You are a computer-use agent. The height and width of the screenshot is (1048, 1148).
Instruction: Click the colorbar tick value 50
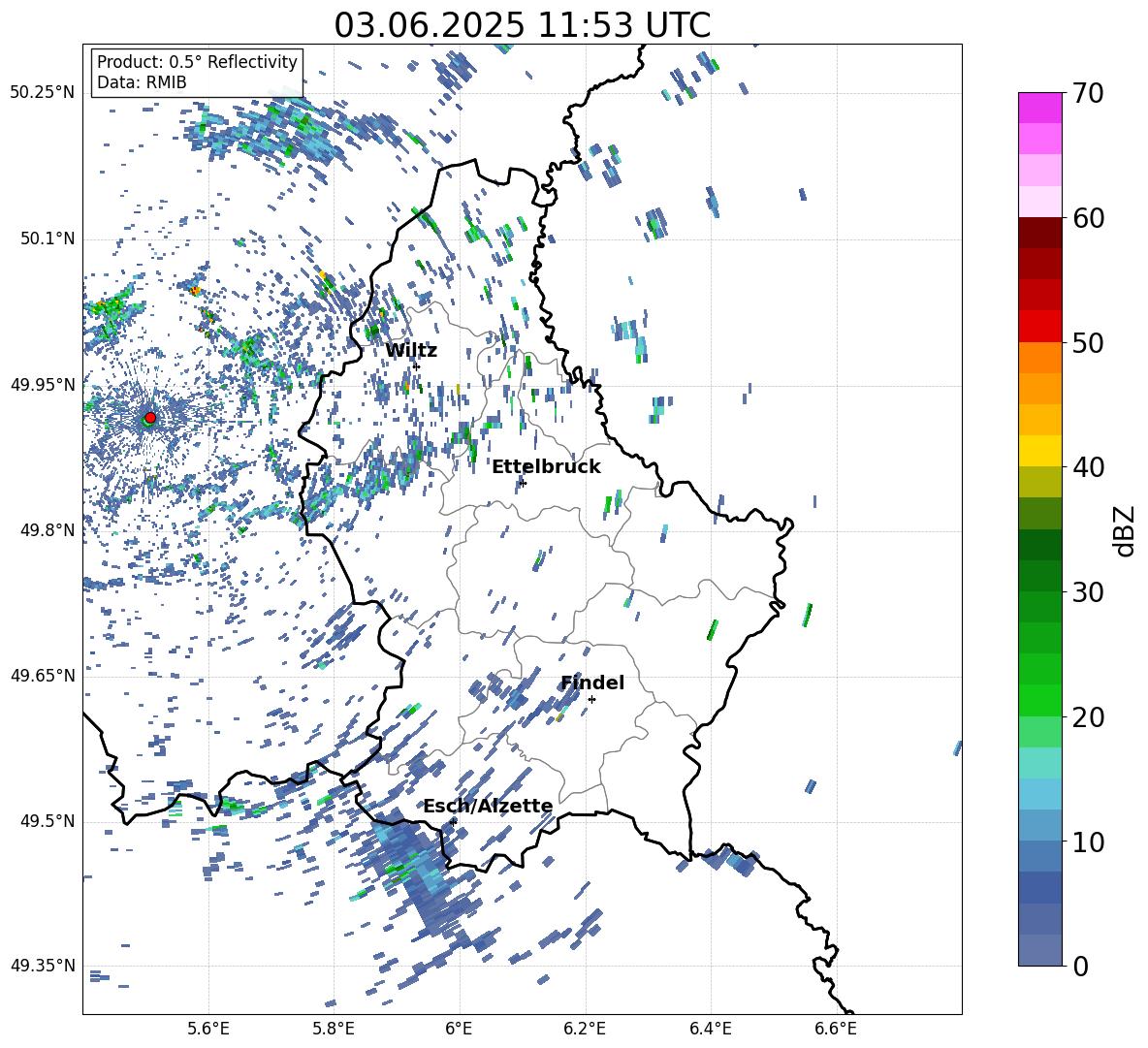point(1087,342)
